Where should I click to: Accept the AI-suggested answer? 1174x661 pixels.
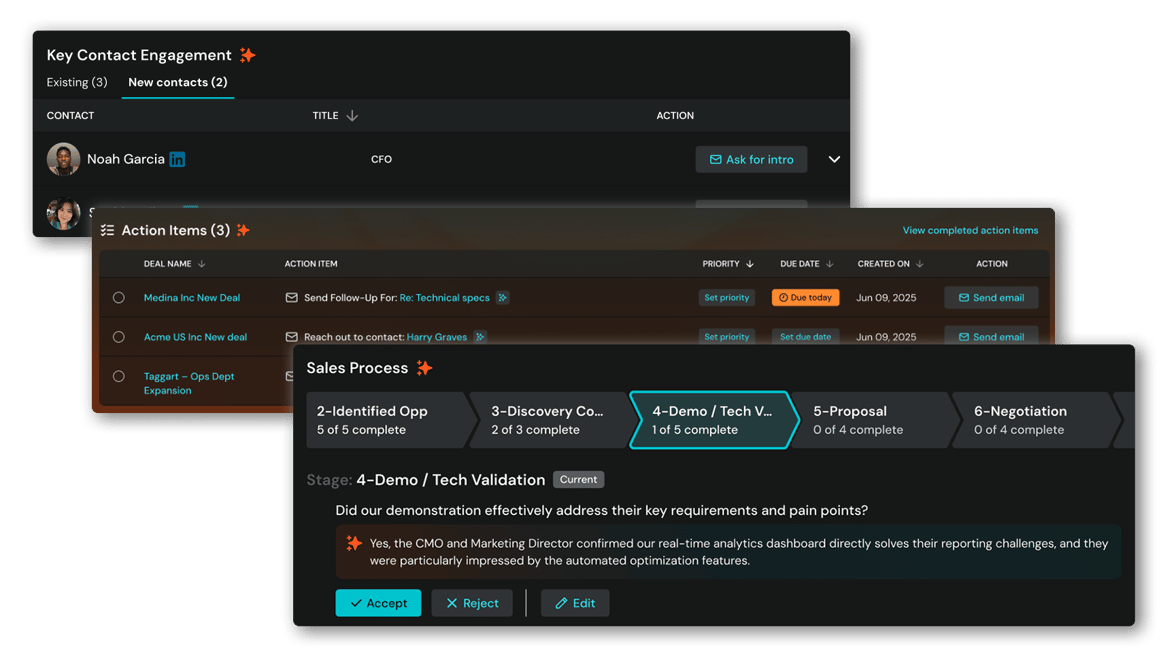coord(378,603)
